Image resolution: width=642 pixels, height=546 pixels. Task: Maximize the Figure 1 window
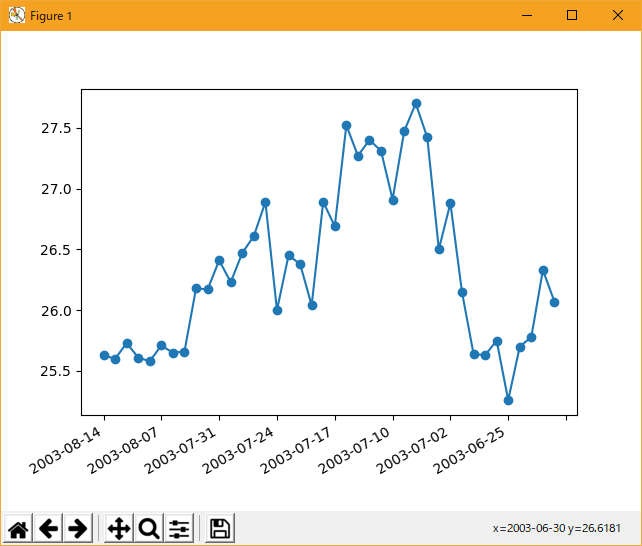click(572, 16)
